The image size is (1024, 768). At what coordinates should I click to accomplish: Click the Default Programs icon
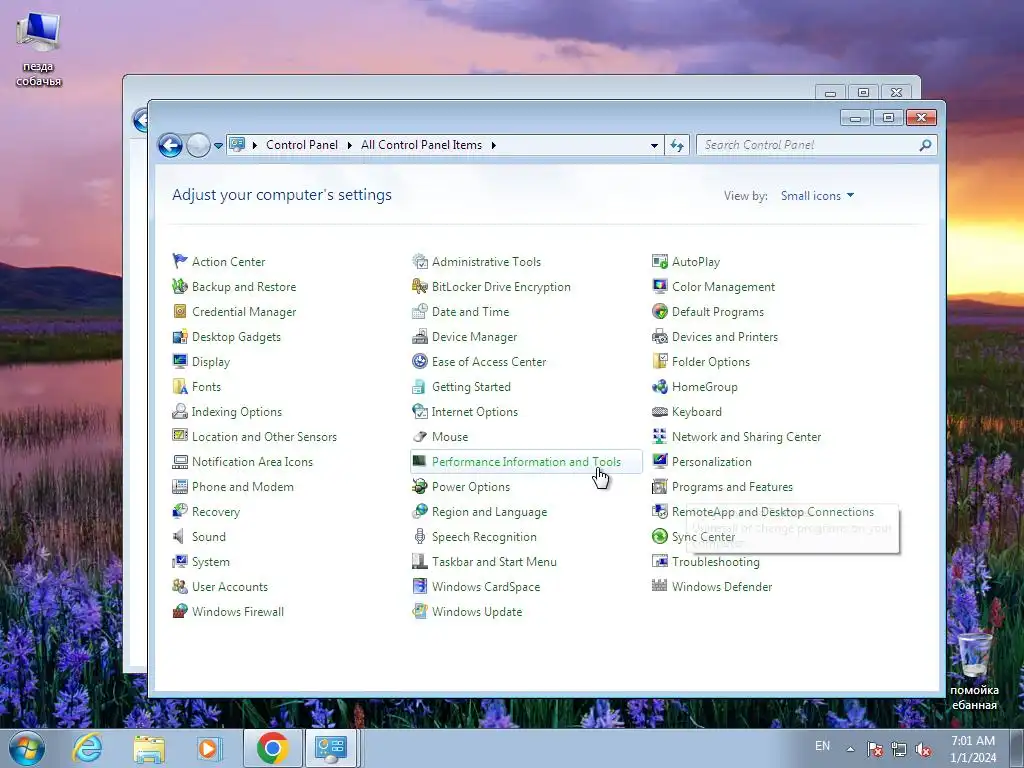point(660,312)
